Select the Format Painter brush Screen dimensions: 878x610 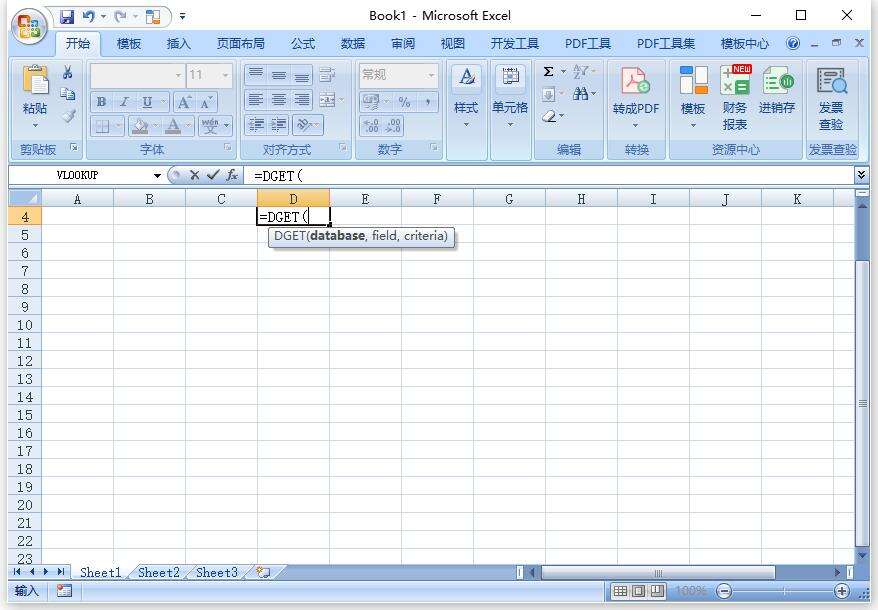coord(68,116)
